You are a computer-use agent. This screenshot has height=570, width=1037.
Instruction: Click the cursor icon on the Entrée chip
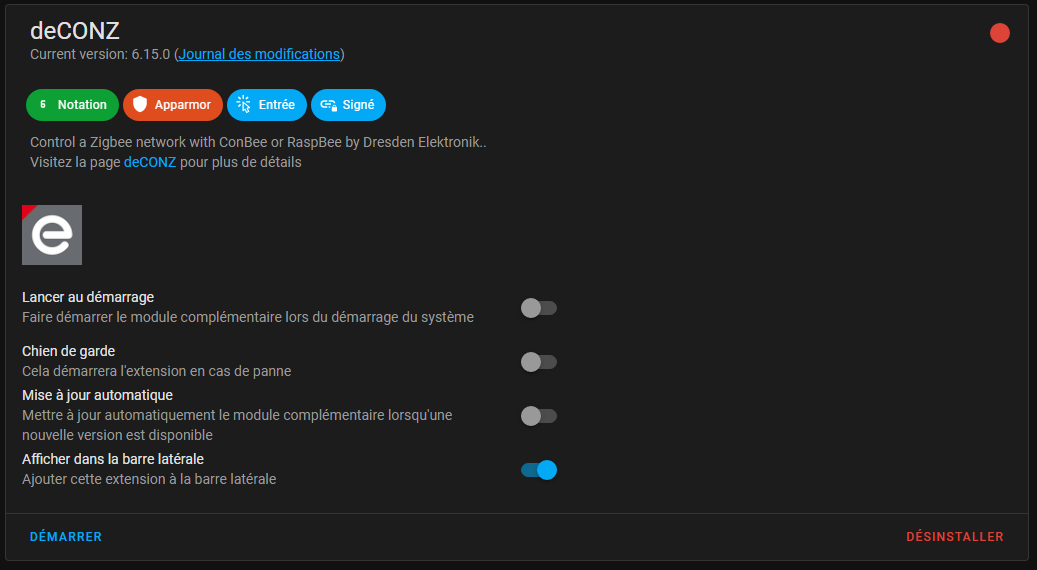243,105
